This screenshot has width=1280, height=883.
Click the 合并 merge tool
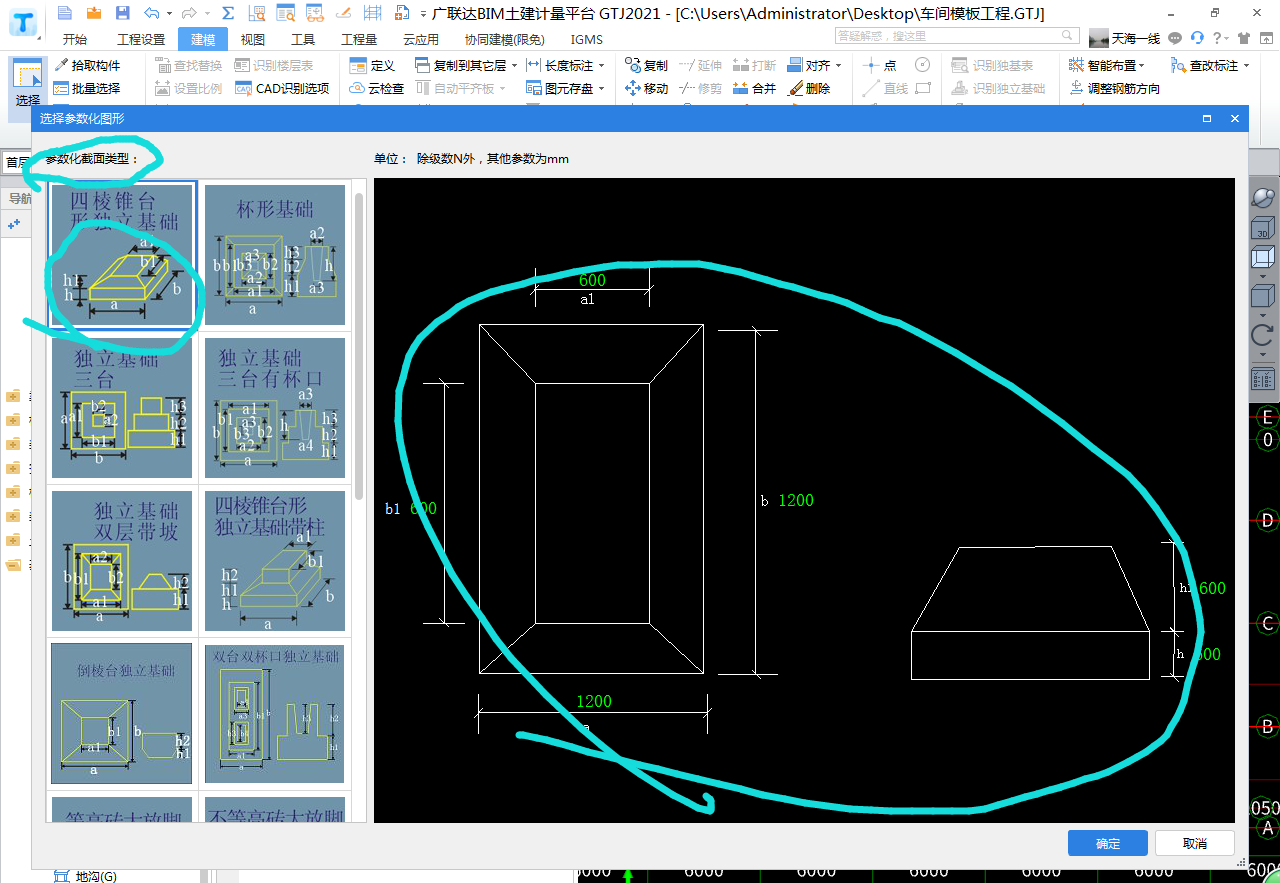pyautogui.click(x=754, y=88)
